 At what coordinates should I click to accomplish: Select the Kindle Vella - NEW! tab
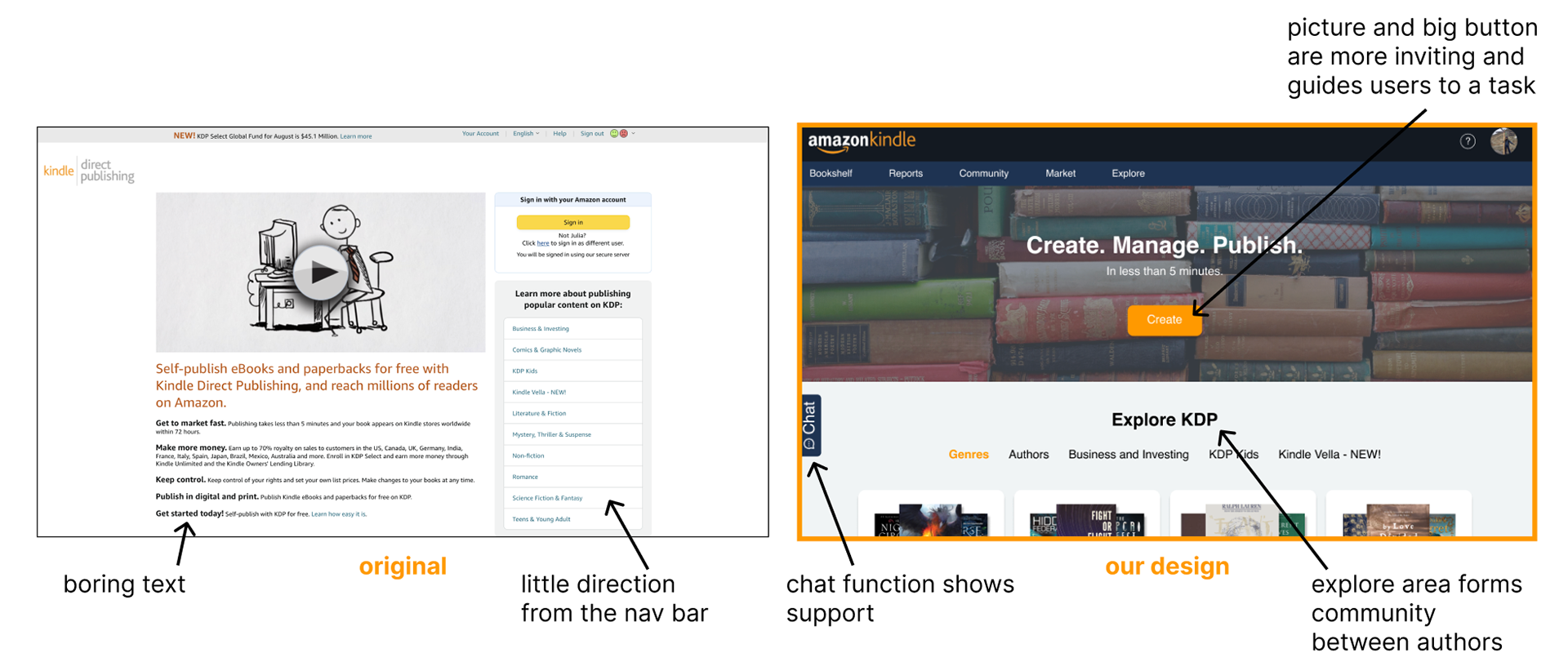click(x=1330, y=455)
